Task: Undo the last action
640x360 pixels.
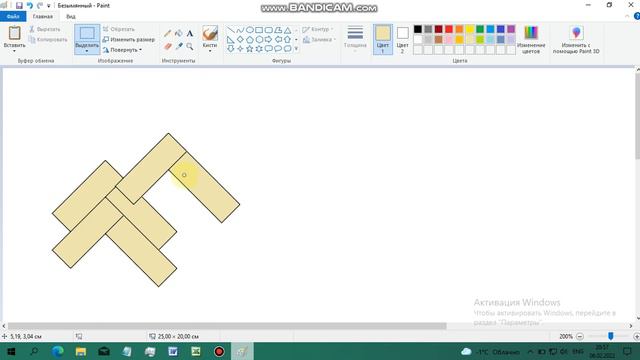Action: [x=29, y=6]
